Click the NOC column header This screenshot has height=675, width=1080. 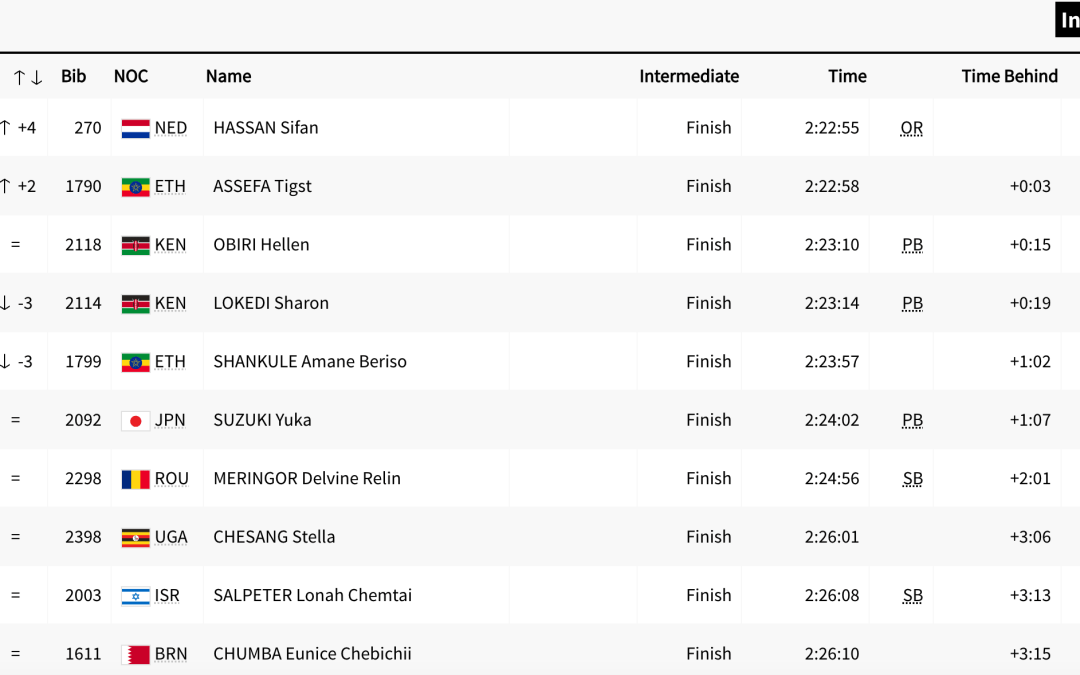point(131,76)
